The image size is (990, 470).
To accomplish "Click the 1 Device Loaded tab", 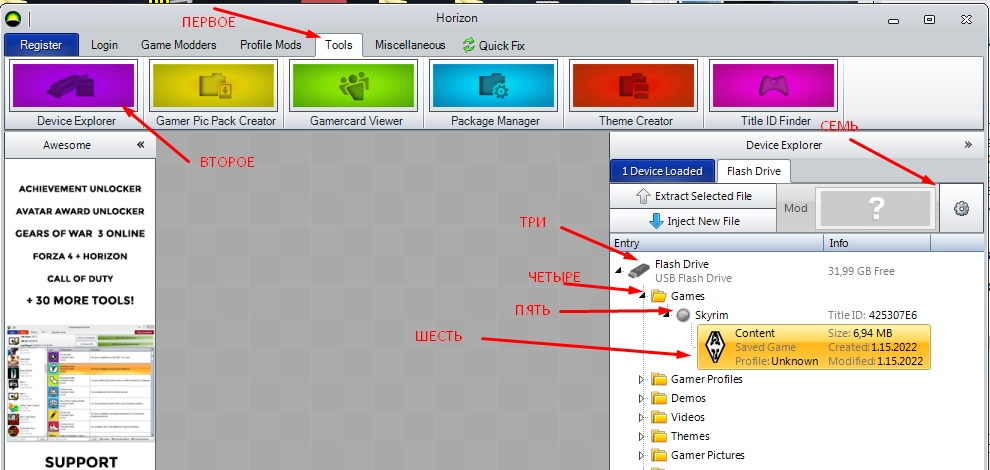I will pyautogui.click(x=662, y=171).
